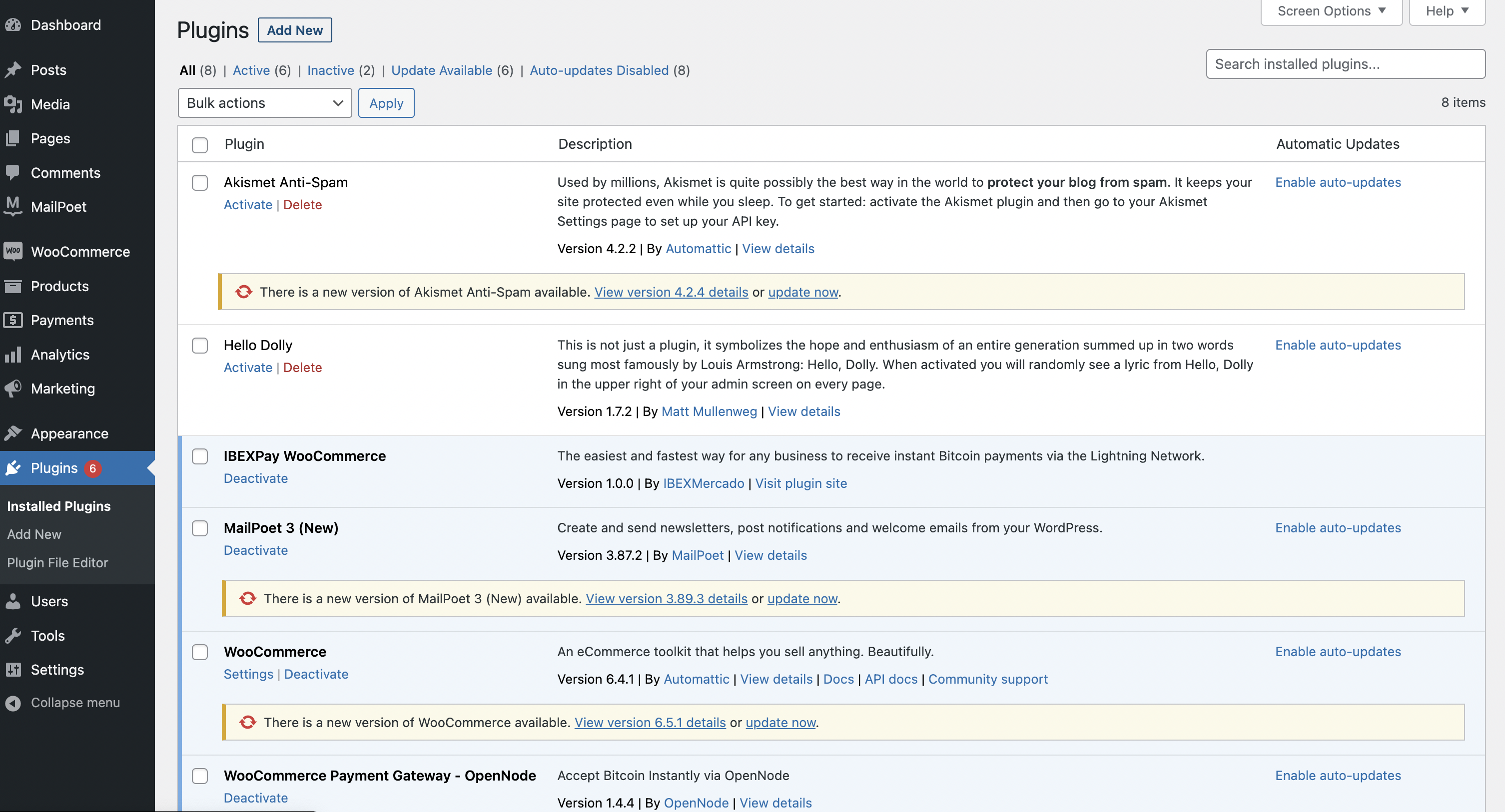Select the WooCommerce plugin row checkbox
The image size is (1505, 812).
click(x=200, y=652)
